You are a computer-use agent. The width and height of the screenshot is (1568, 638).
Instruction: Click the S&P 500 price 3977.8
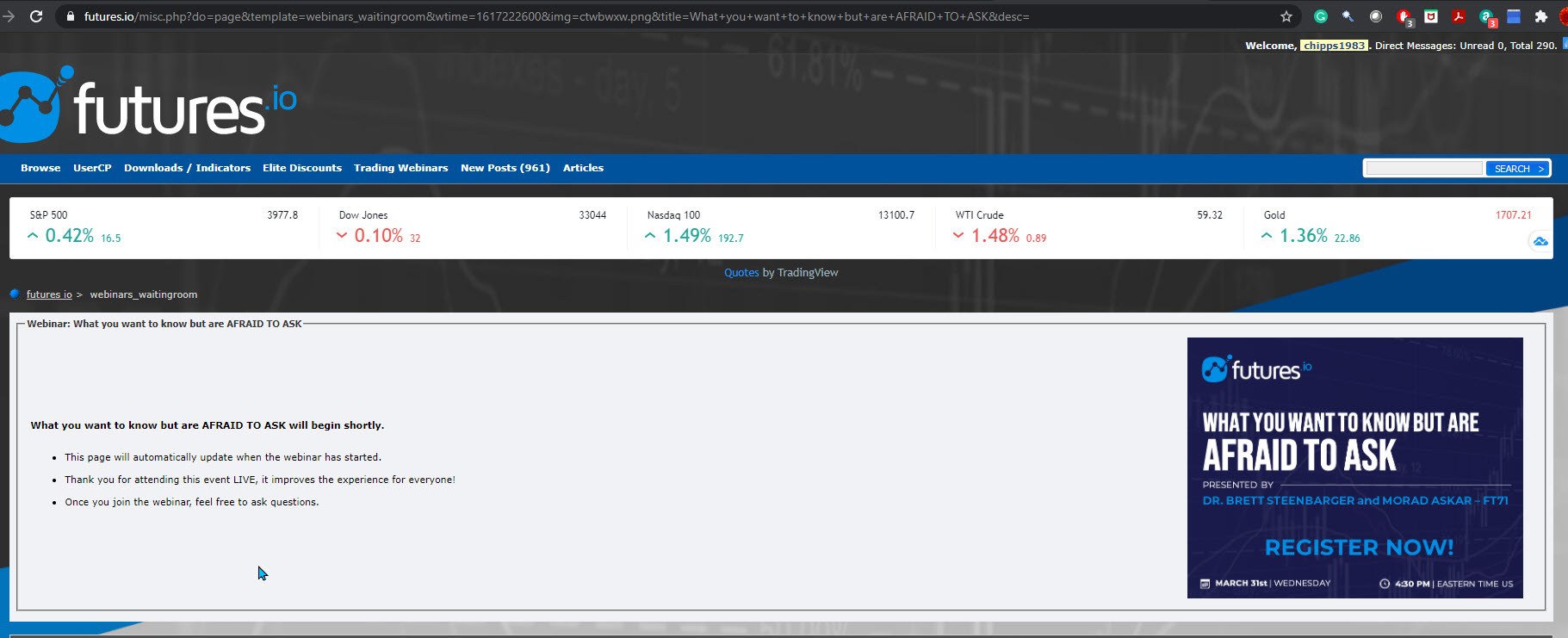pos(282,215)
